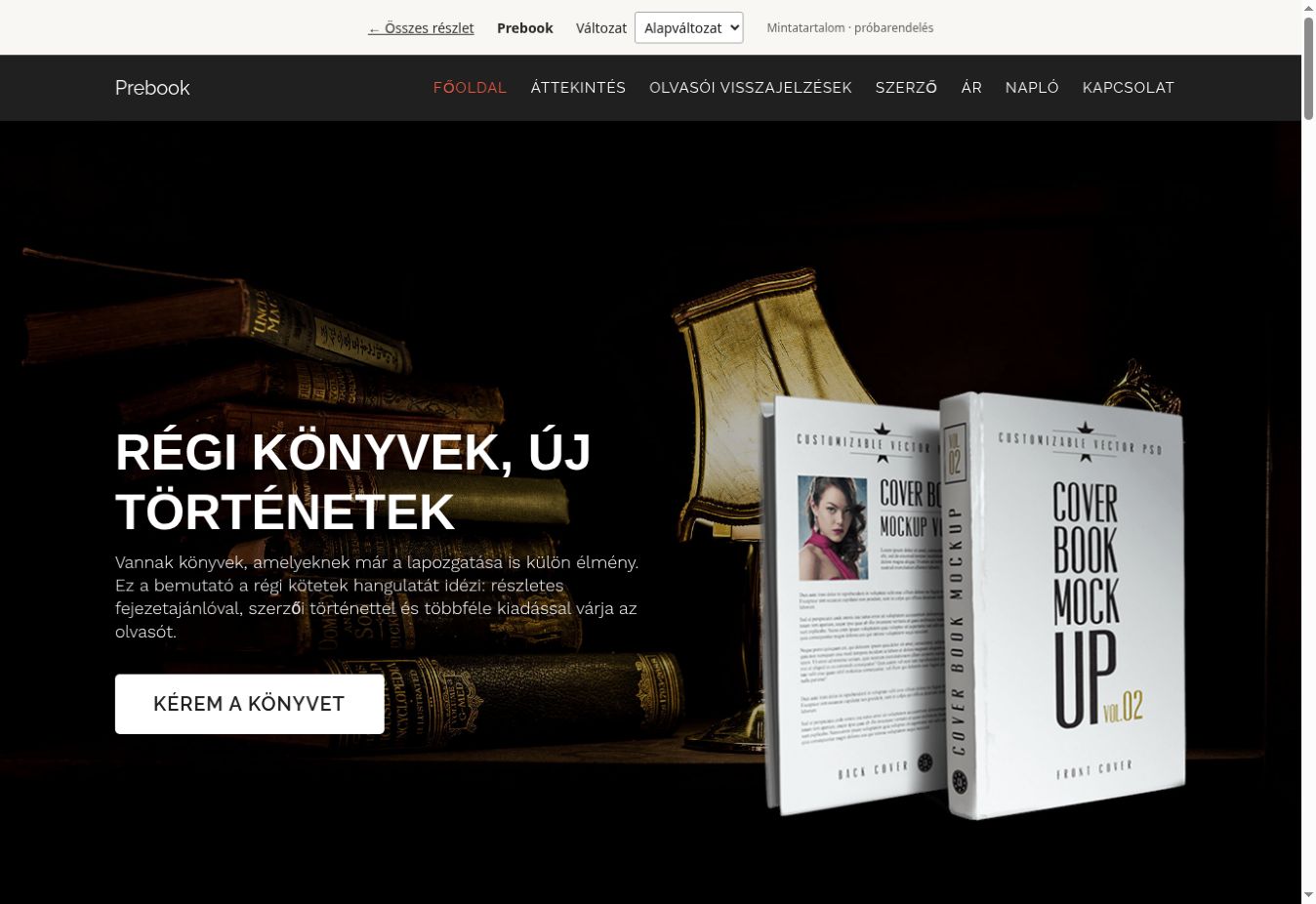Open the Szerző section
This screenshot has height=904, width=1316.
click(x=906, y=88)
